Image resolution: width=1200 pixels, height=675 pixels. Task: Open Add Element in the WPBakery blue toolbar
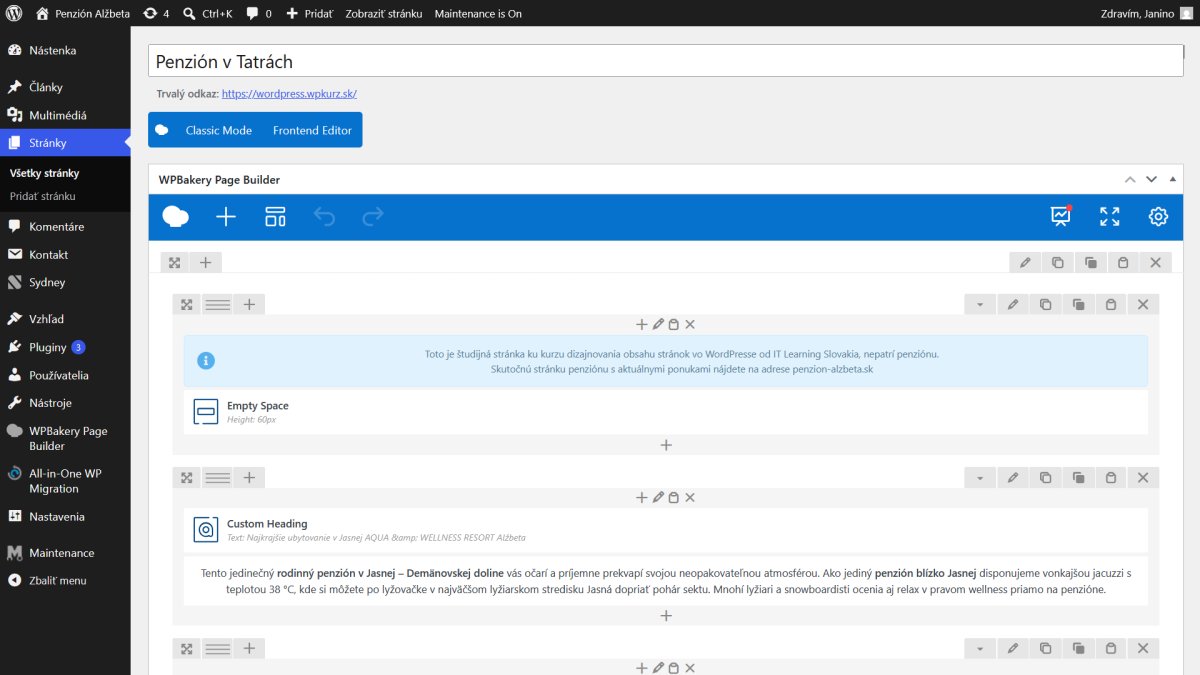tap(226, 217)
